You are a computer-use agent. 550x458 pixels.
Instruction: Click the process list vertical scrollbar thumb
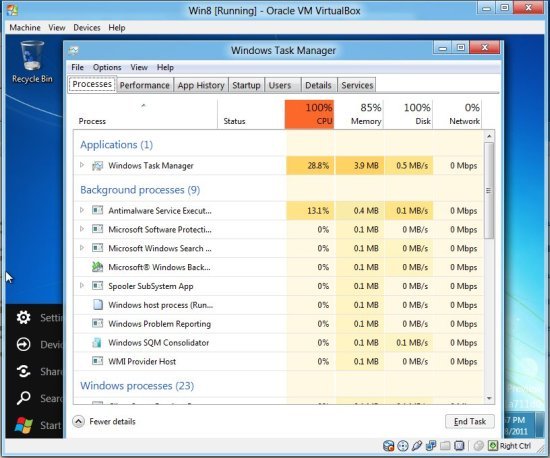click(x=489, y=190)
